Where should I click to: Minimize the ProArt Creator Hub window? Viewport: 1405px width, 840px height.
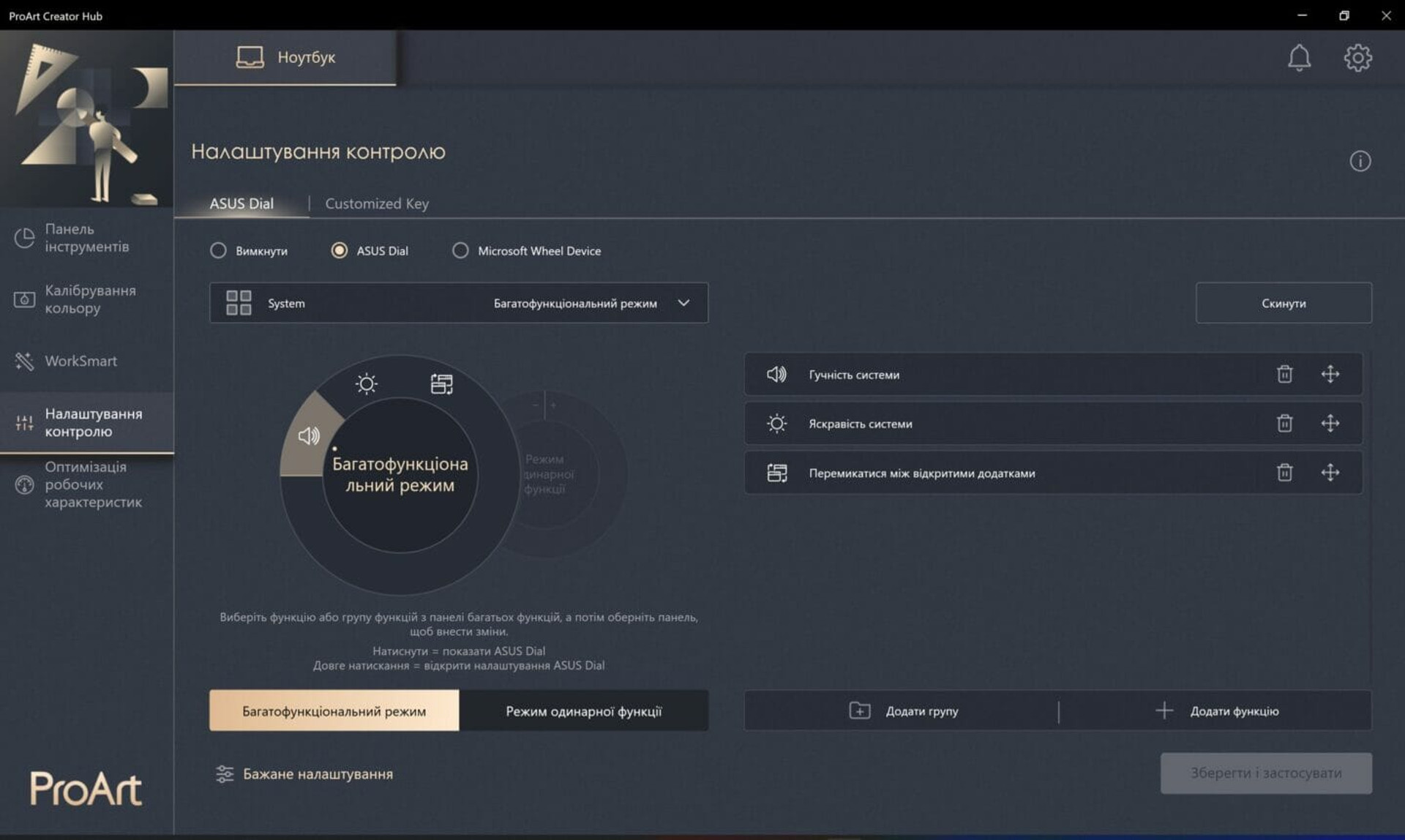(x=1302, y=15)
